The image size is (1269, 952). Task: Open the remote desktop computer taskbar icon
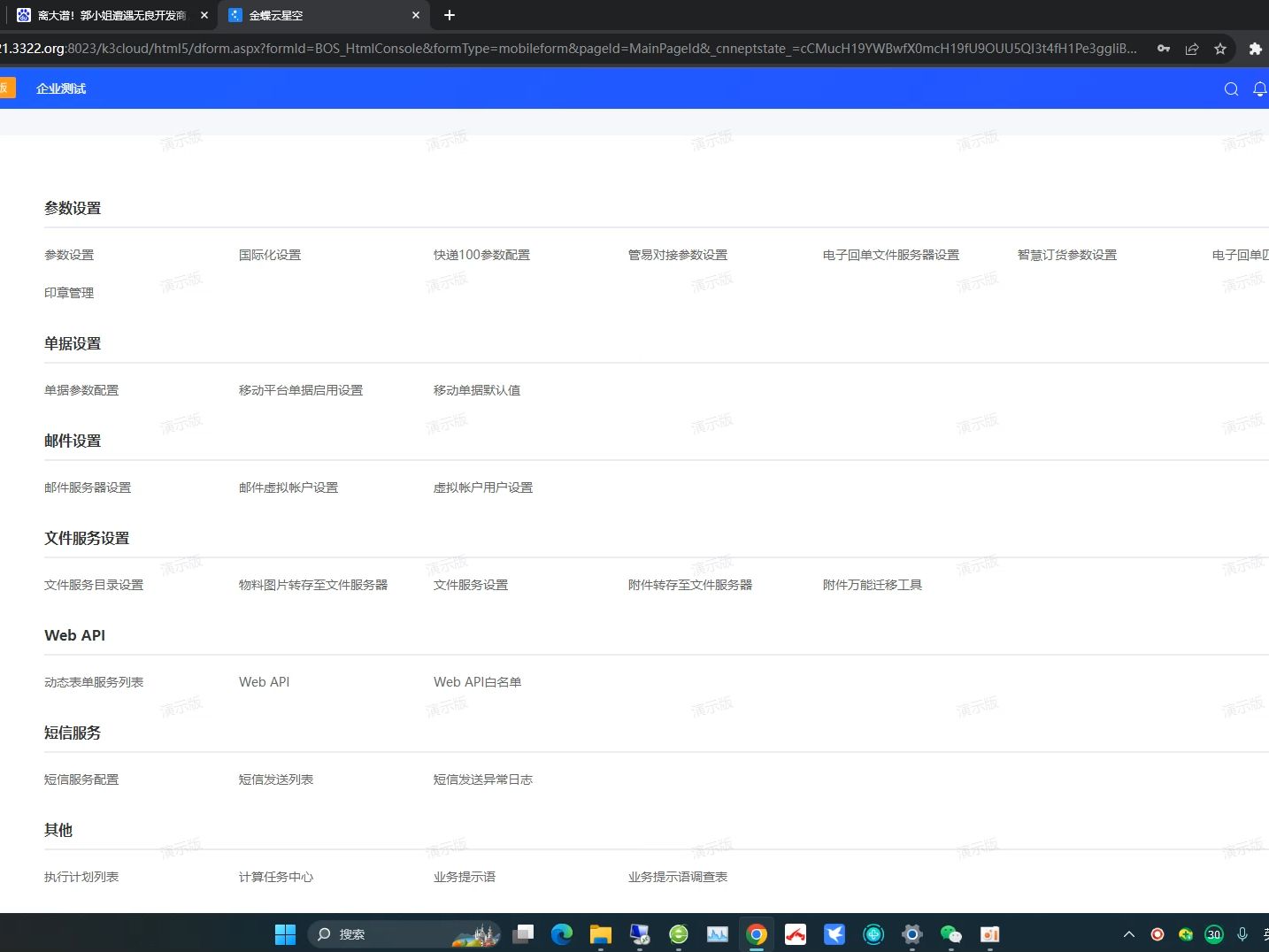click(x=640, y=934)
